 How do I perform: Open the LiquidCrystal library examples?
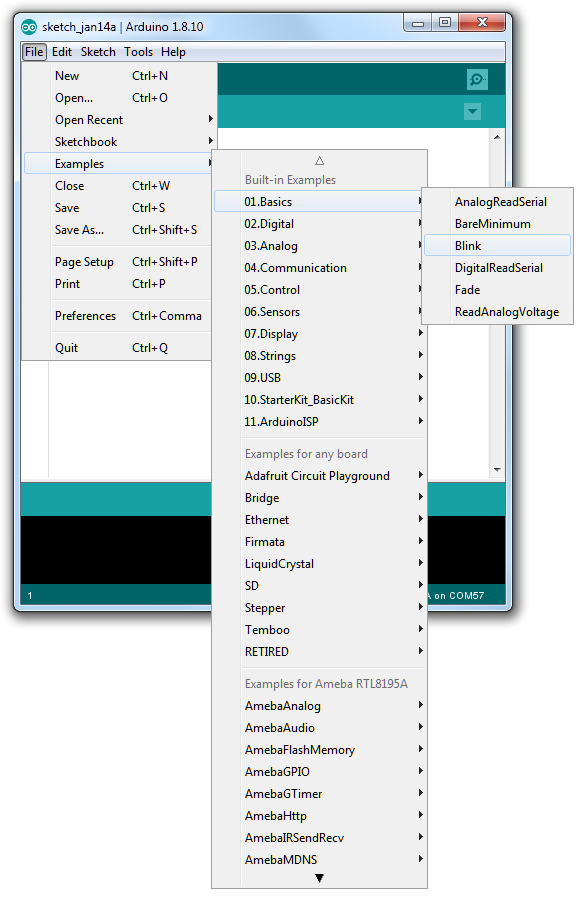pyautogui.click(x=319, y=564)
